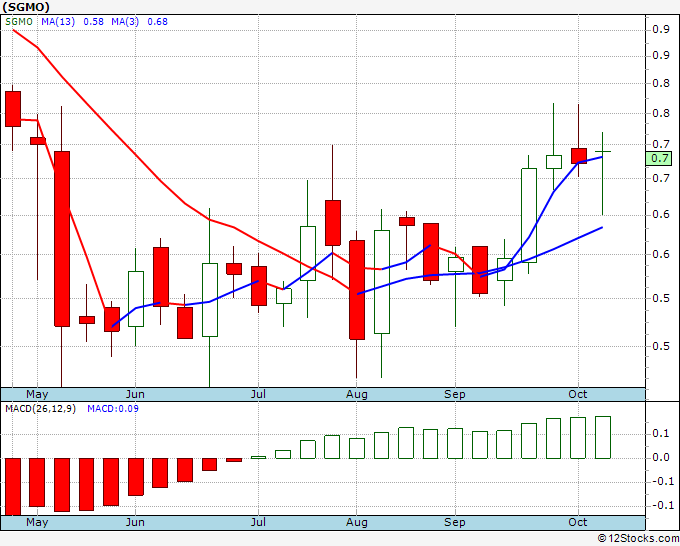Select the Aug marker on price timeline
The image size is (680, 546).
[356, 394]
